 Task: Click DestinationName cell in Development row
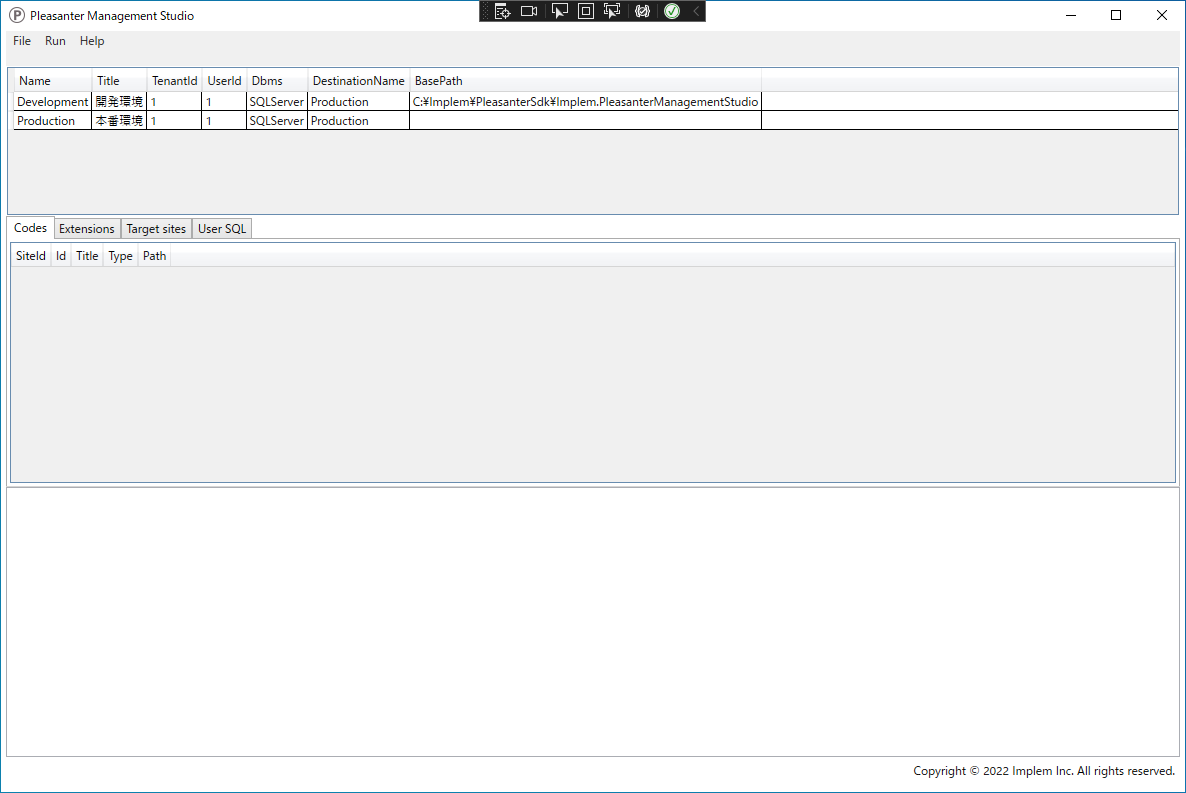[359, 101]
